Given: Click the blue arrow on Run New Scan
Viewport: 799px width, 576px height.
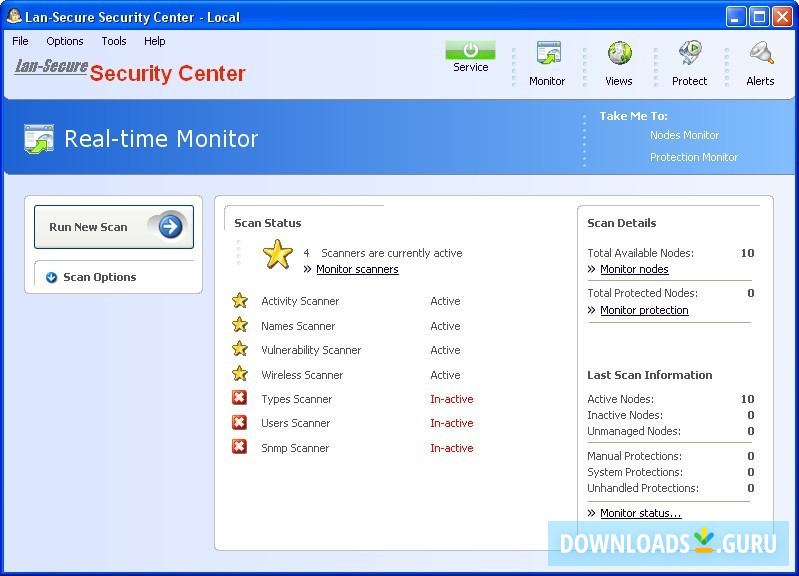Looking at the screenshot, I should (170, 227).
